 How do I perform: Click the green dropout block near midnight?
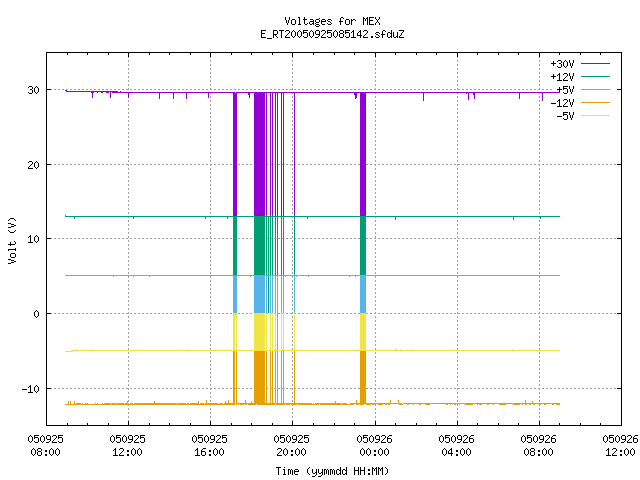363,246
